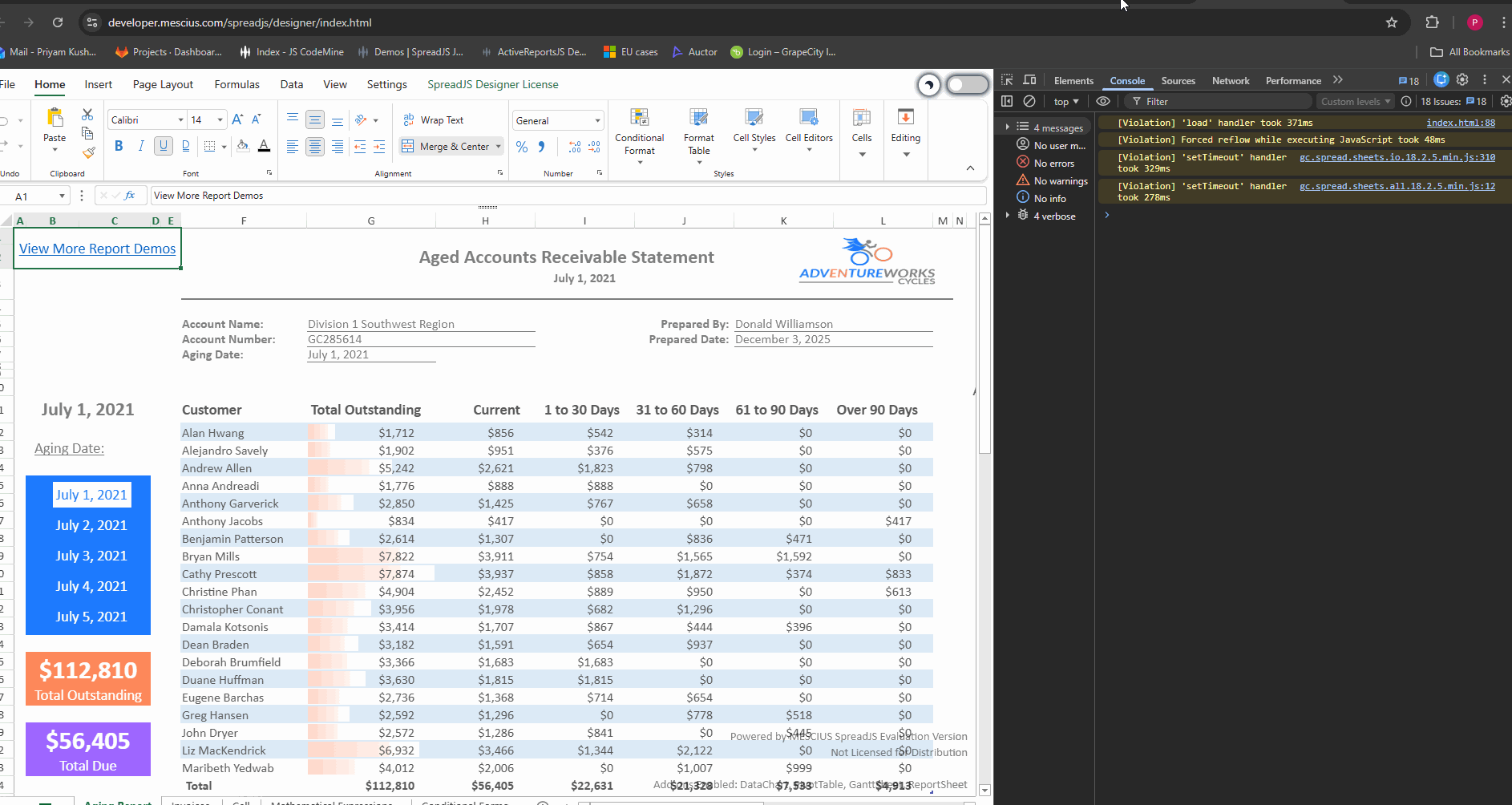Toggle the switch at ribbon top right
The width and height of the screenshot is (1512, 805).
tap(967, 84)
